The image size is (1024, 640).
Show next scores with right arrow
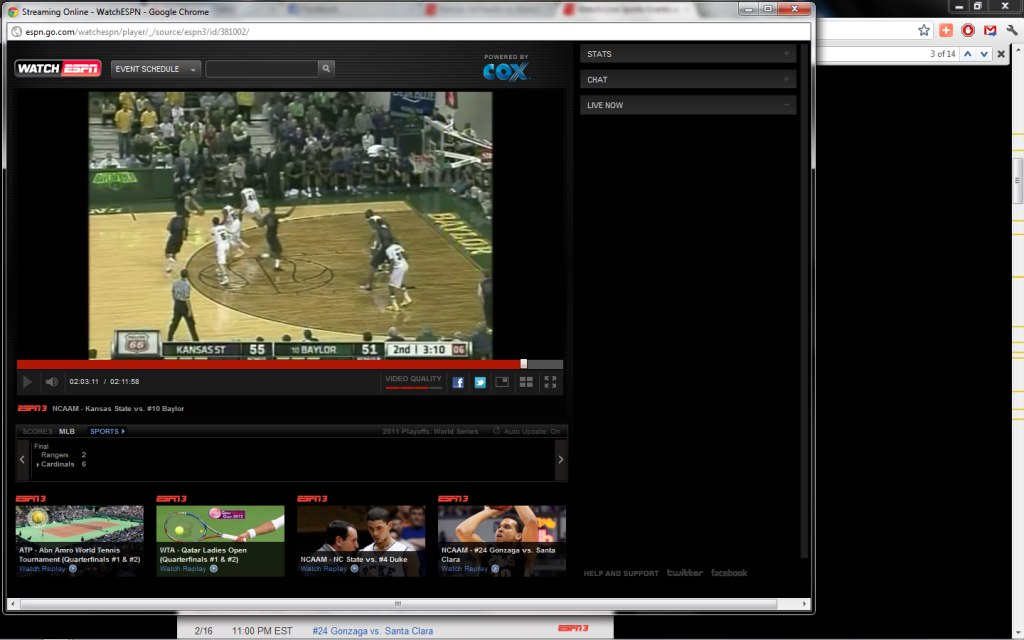pyautogui.click(x=560, y=460)
